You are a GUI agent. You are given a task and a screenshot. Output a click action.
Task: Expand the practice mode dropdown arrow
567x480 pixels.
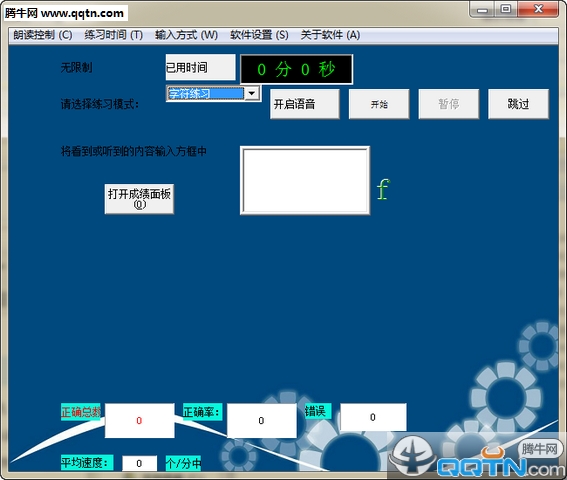click(x=252, y=93)
